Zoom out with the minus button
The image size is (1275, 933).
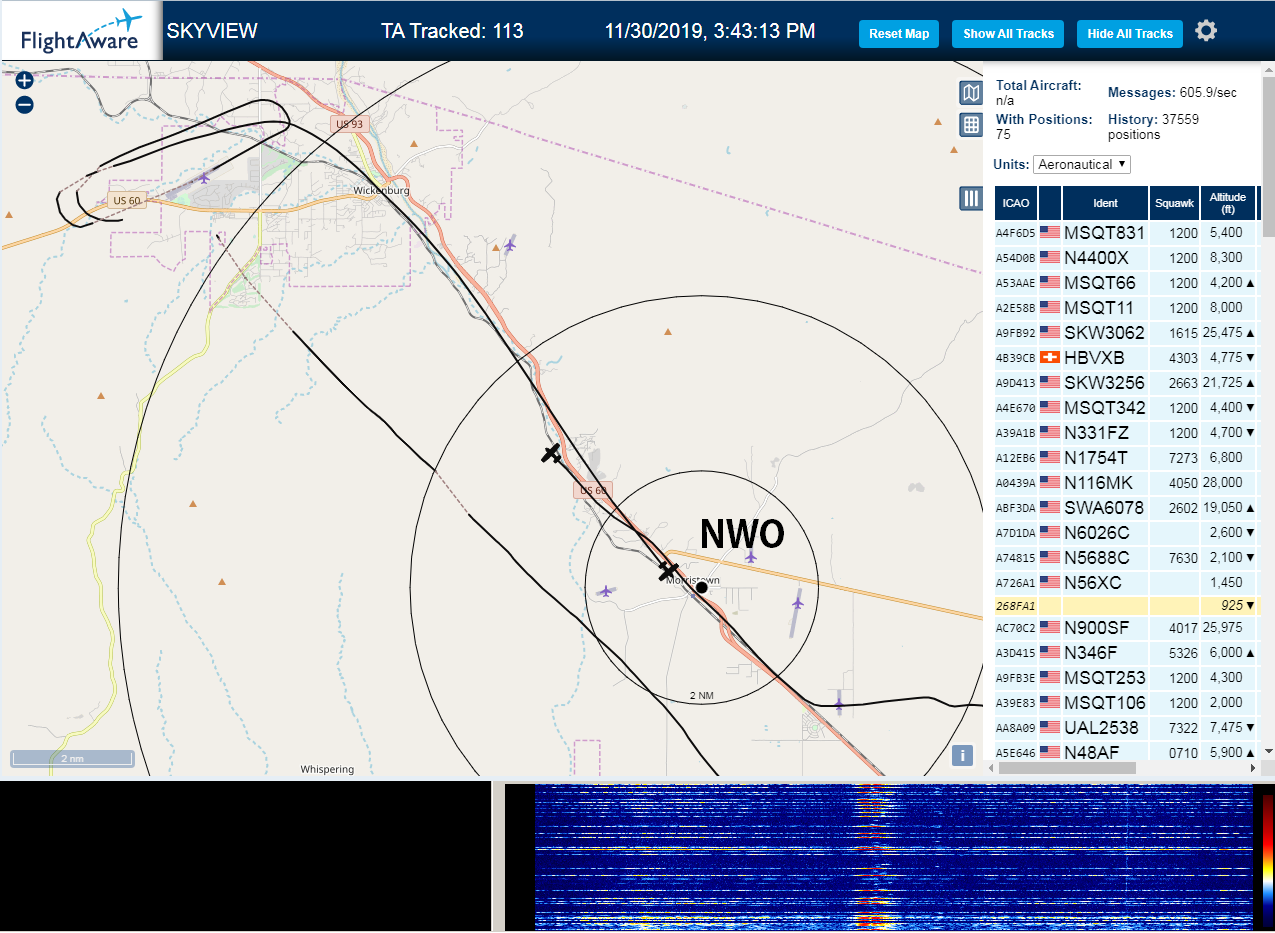point(25,104)
